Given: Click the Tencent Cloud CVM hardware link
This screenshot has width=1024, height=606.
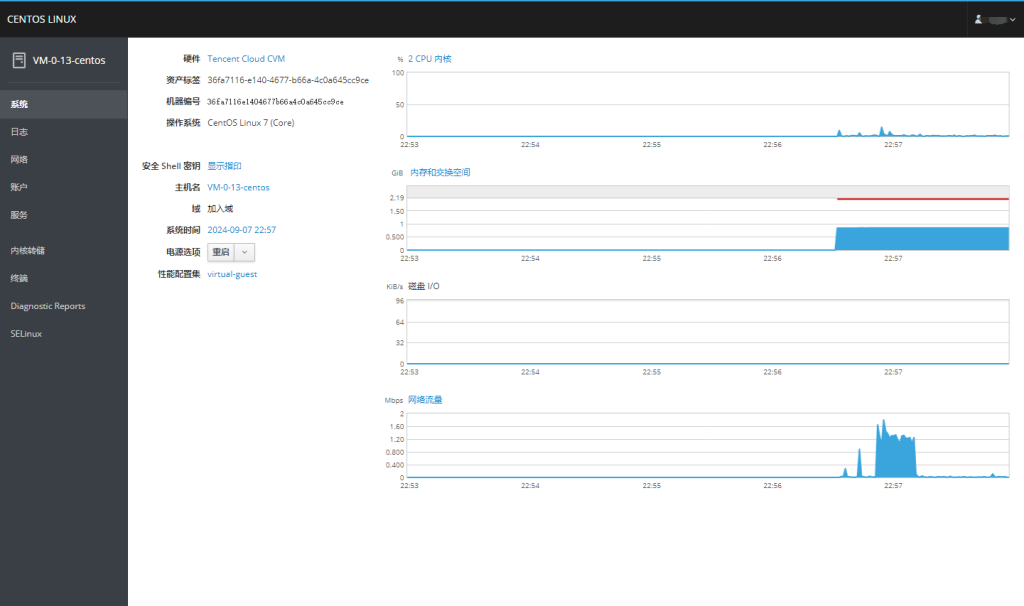Looking at the screenshot, I should (246, 59).
